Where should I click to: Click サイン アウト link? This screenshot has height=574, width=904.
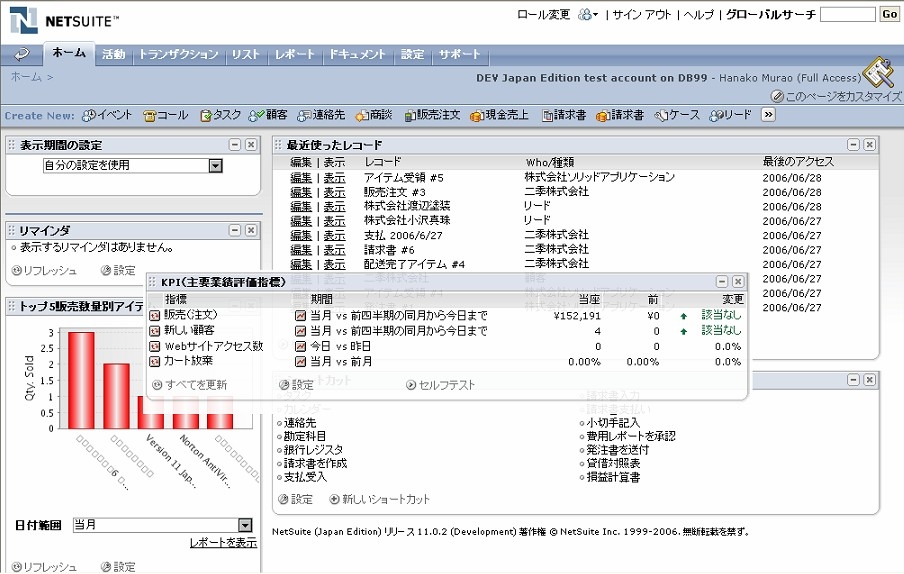642,14
